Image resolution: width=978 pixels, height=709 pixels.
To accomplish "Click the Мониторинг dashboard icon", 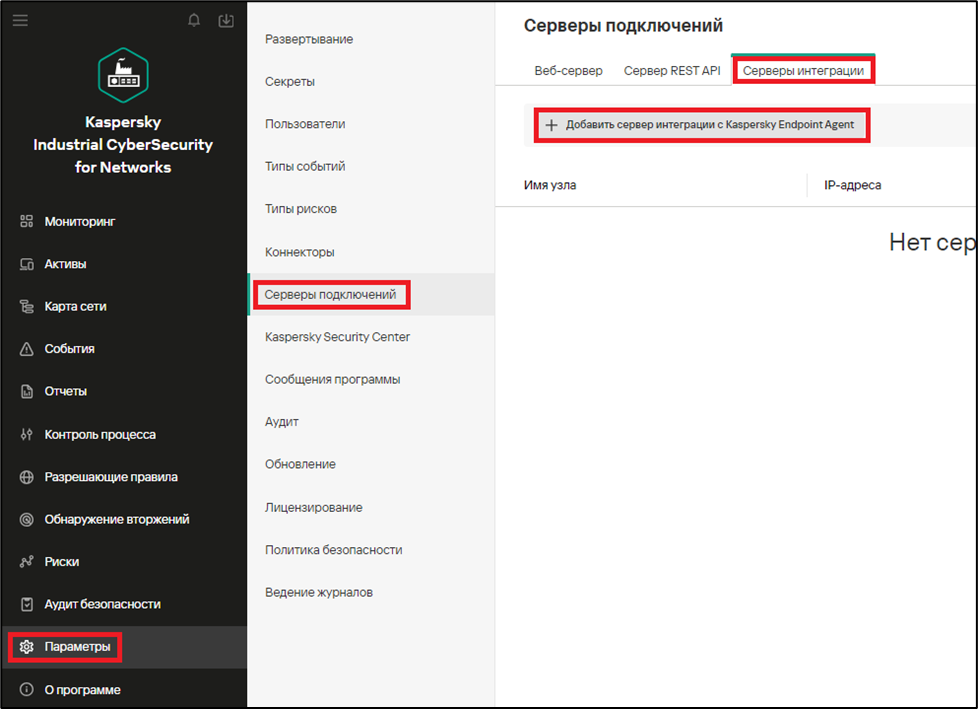I will pyautogui.click(x=26, y=221).
